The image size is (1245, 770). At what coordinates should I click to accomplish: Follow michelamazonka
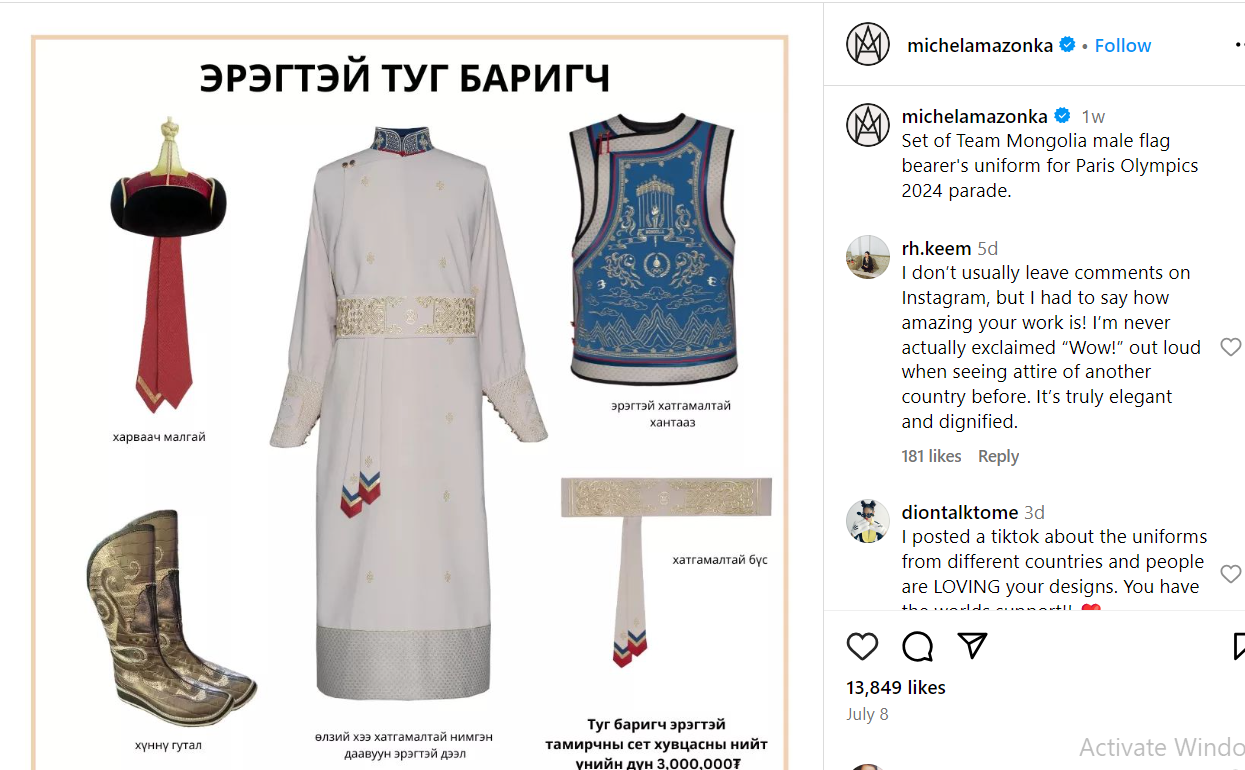tap(1123, 45)
